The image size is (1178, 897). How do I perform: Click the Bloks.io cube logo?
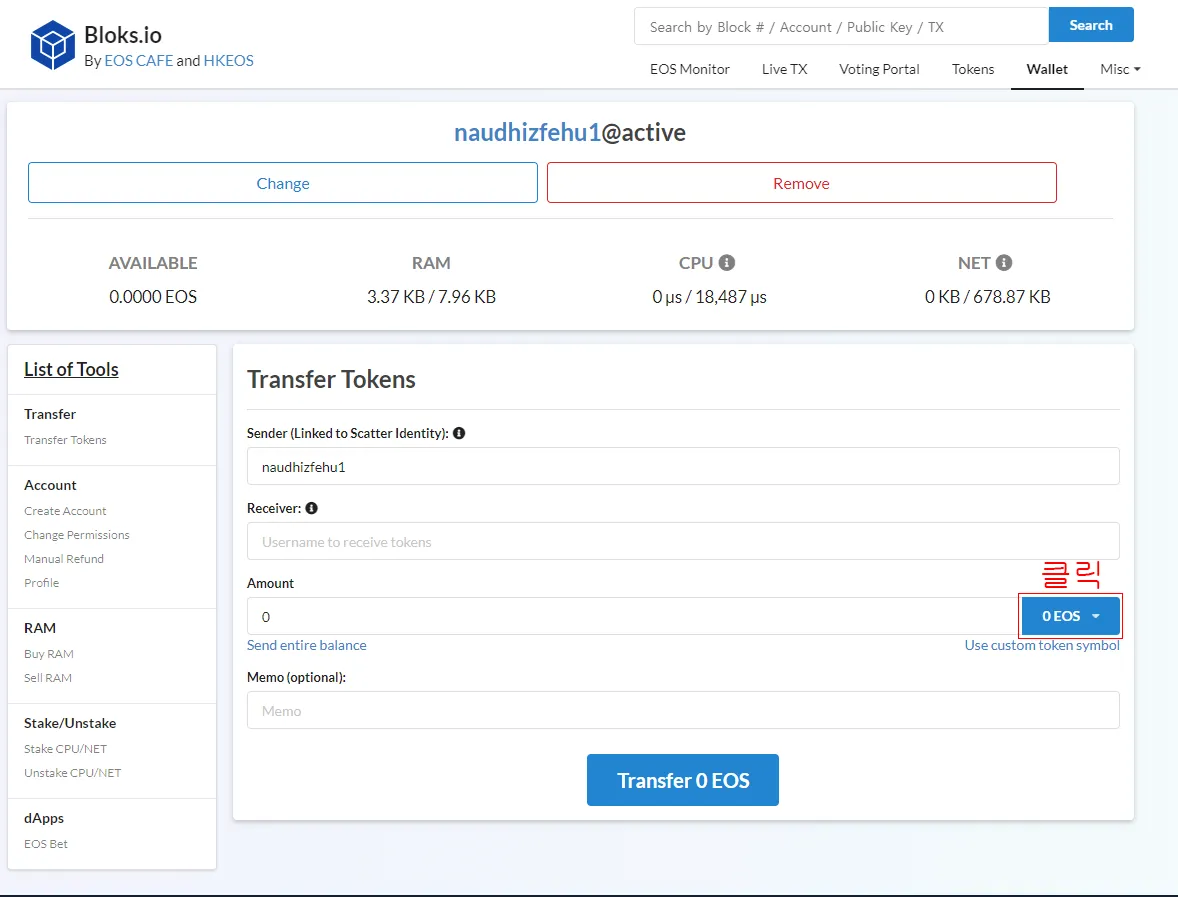tap(53, 45)
